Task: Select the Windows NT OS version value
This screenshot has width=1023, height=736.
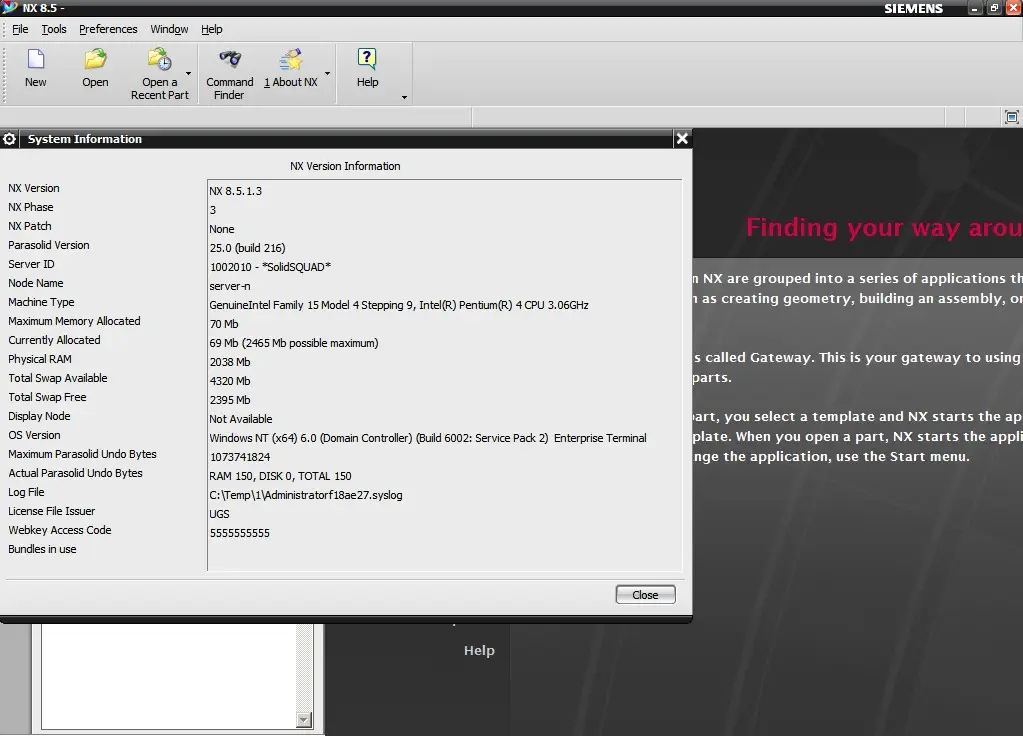Action: (428, 438)
